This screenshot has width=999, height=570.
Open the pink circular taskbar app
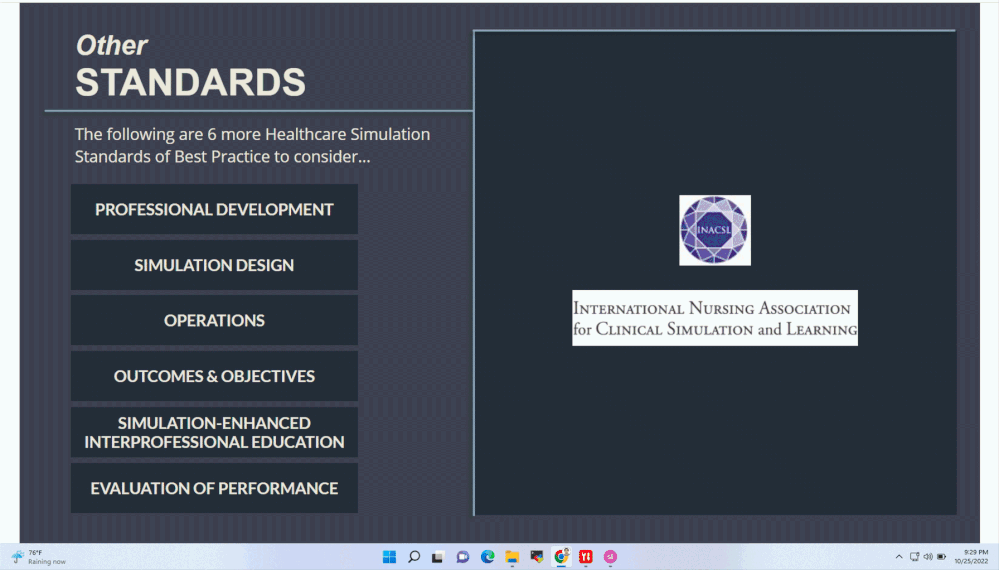coord(610,557)
